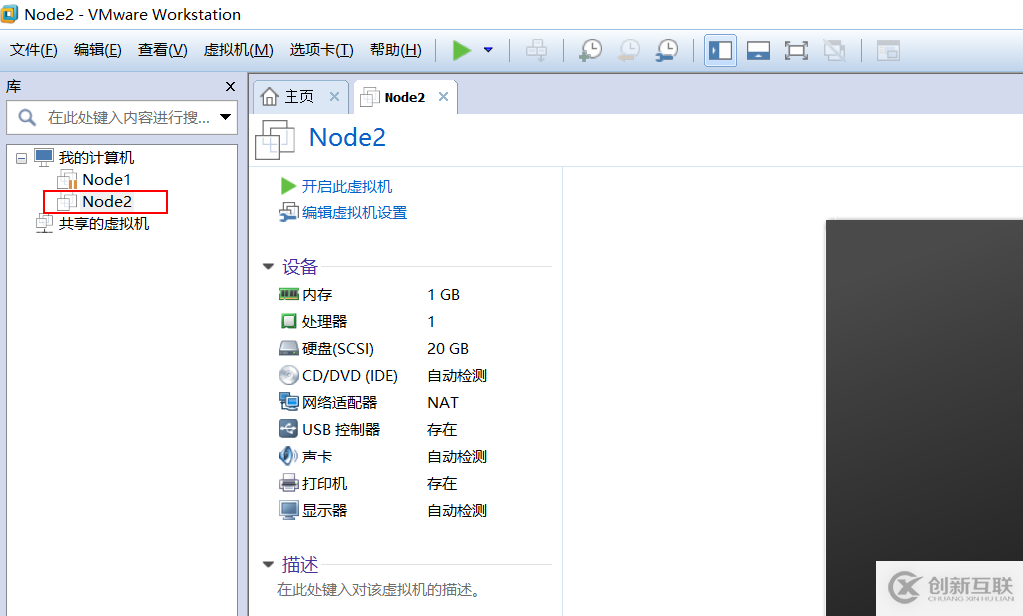Click the 显示器 display device row
The width and height of the screenshot is (1023, 616).
pos(414,511)
